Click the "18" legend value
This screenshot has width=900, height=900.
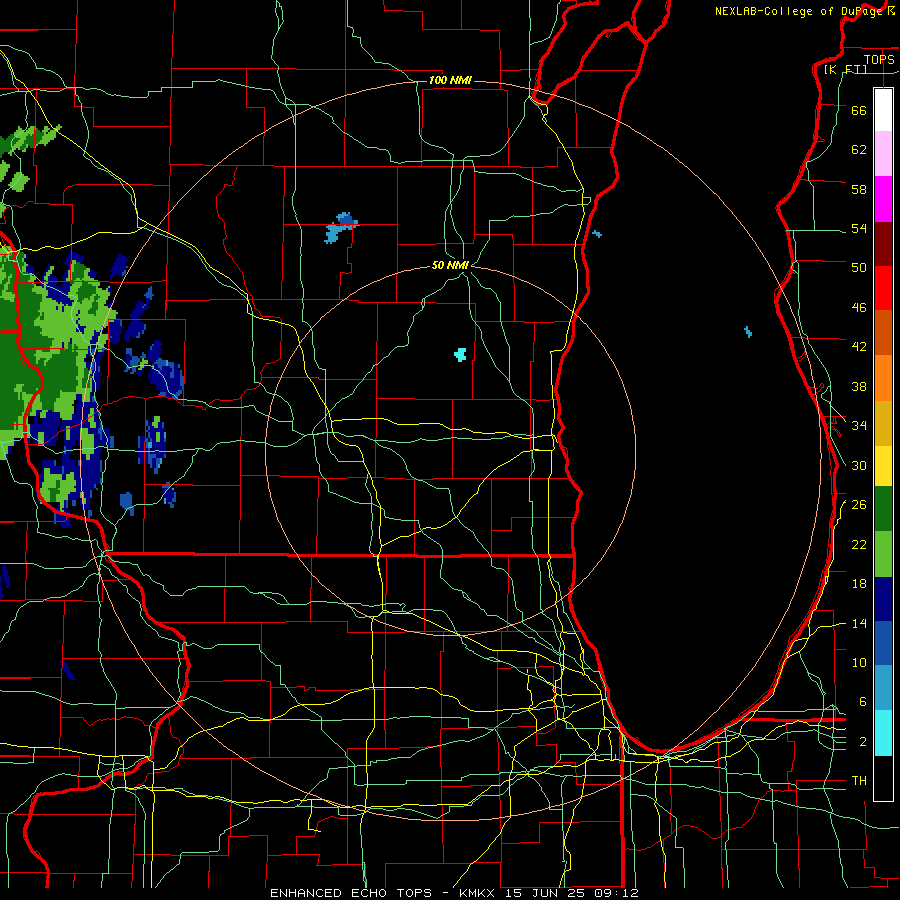859,584
